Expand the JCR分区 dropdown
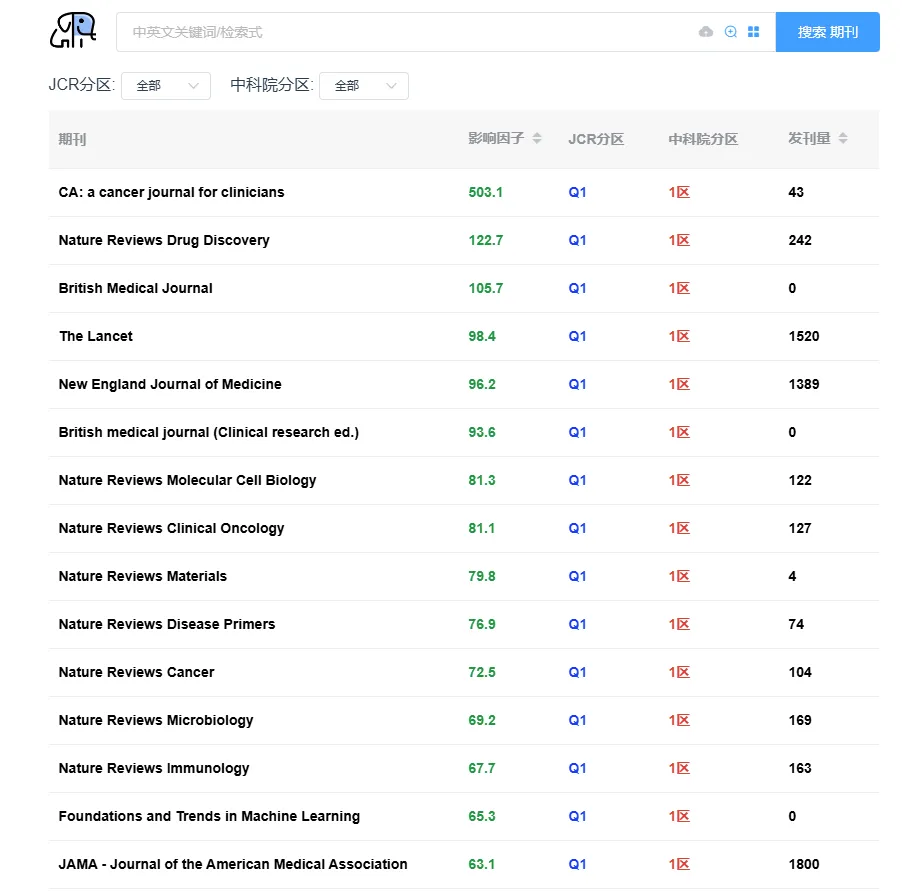Screen dimensions: 902x891 (x=166, y=86)
